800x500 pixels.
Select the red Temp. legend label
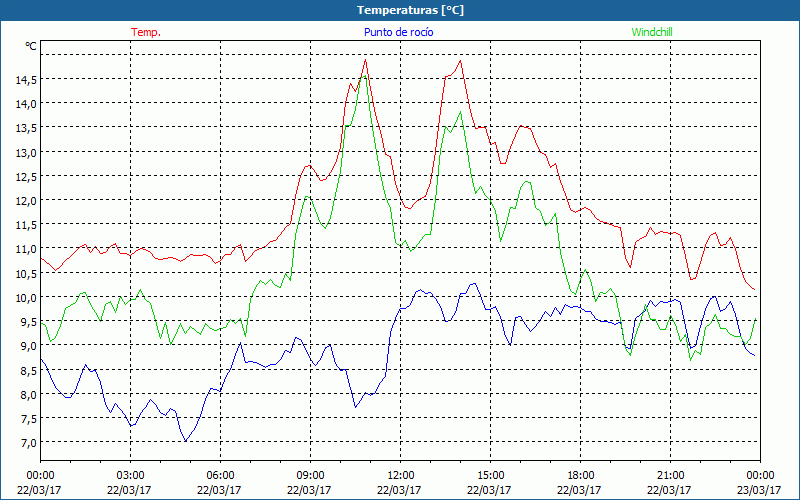(146, 32)
